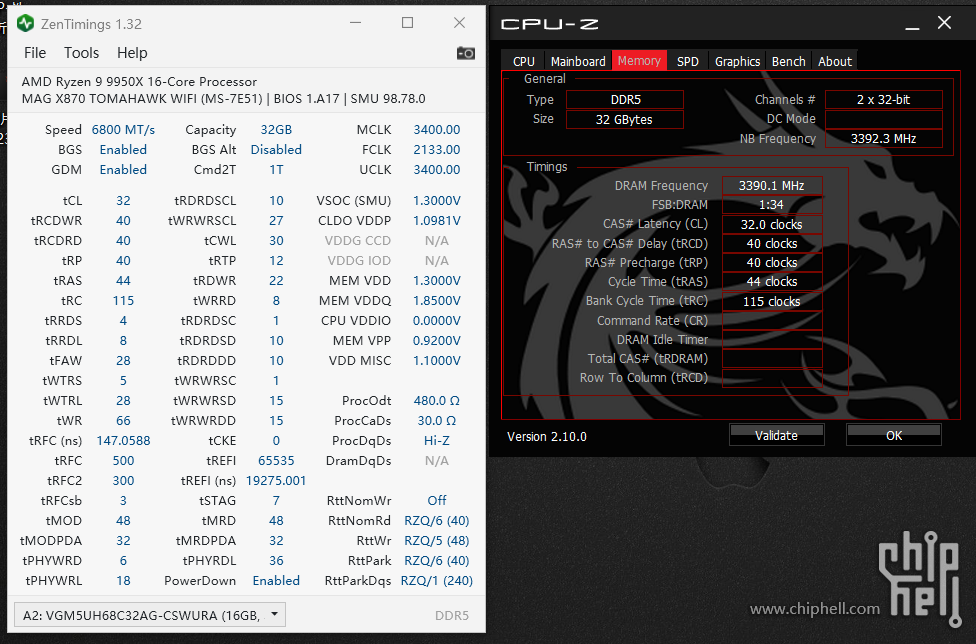Click the tRC value 115
Image resolution: width=976 pixels, height=644 pixels.
point(123,301)
